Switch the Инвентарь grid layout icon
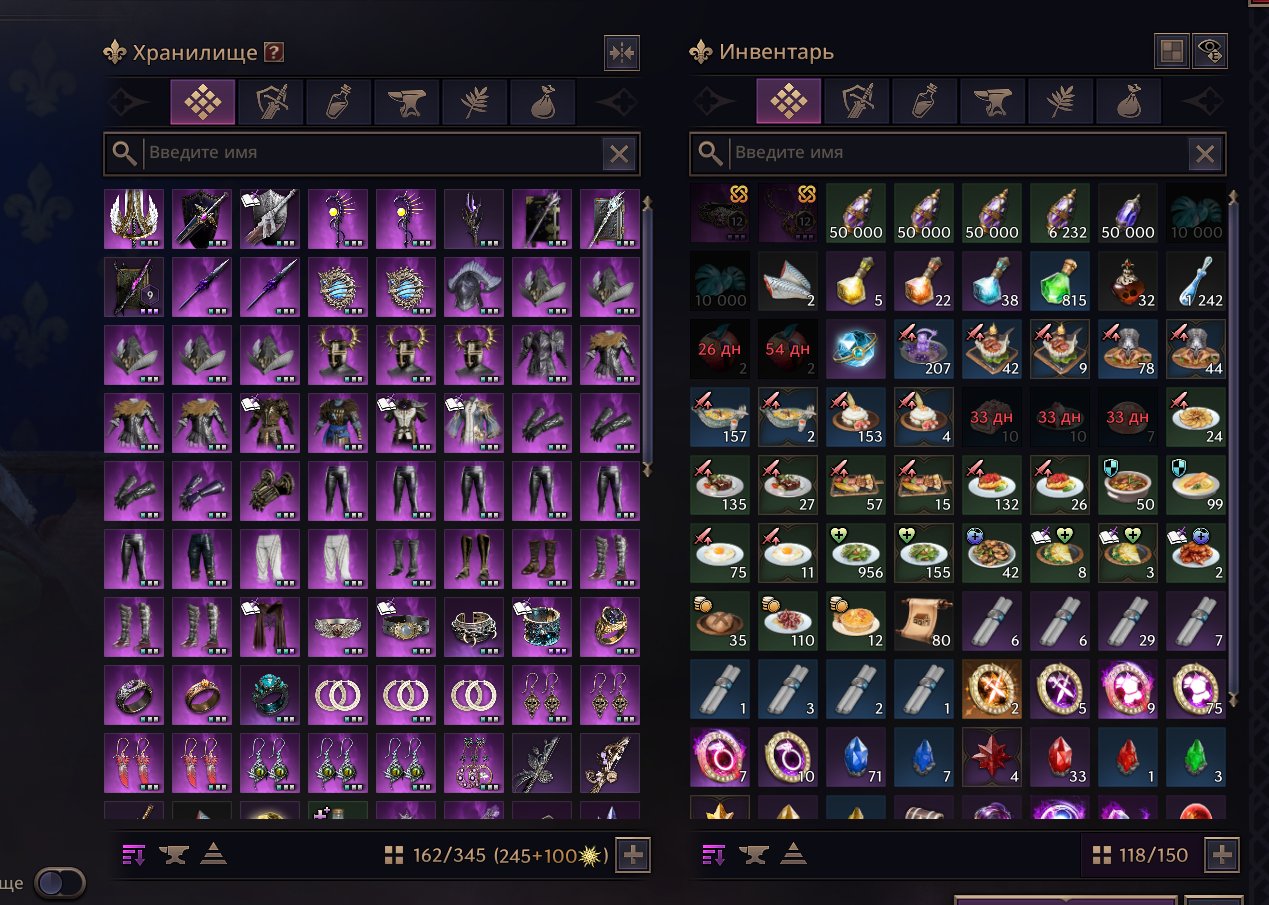This screenshot has height=905, width=1269. pyautogui.click(x=1171, y=51)
